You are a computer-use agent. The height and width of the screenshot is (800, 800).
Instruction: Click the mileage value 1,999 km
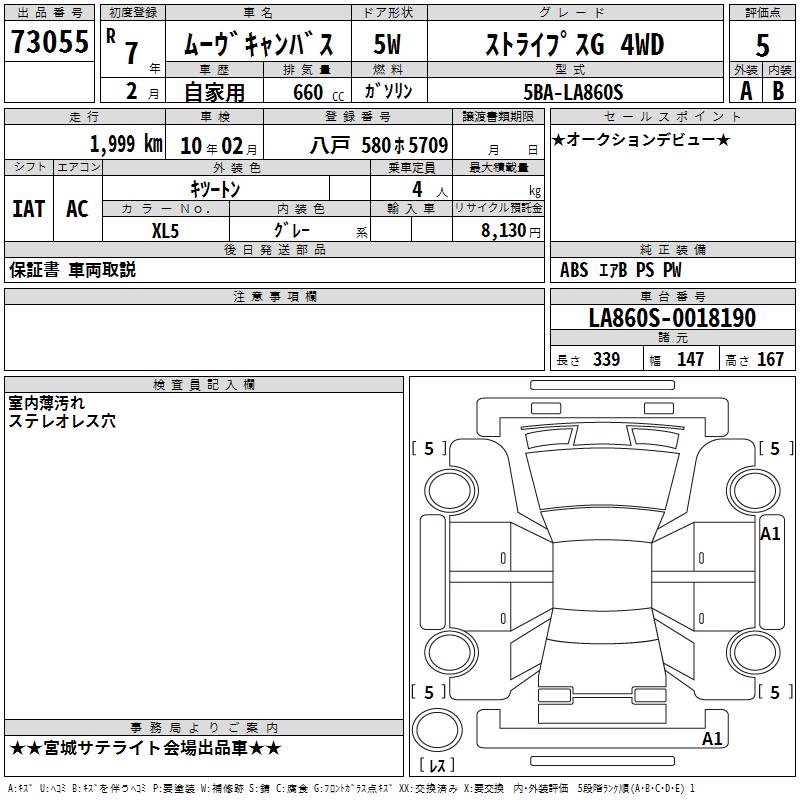point(126,144)
